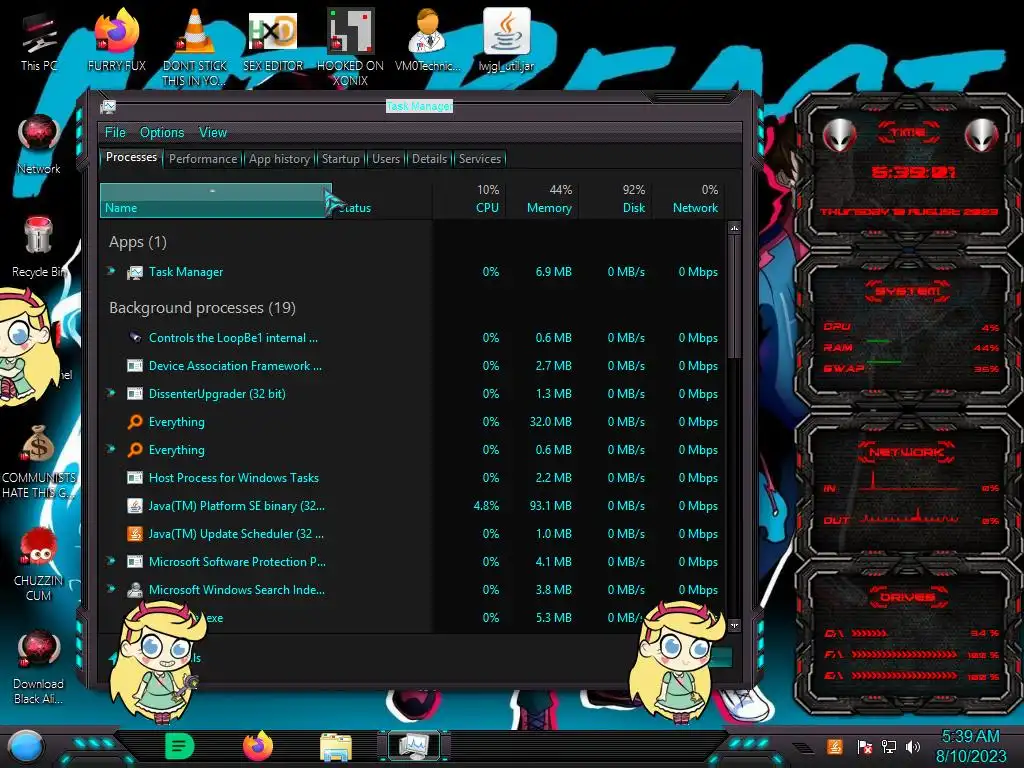Image resolution: width=1024 pixels, height=768 pixels.
Task: Open the This PC desktop icon
Action: coord(39,40)
